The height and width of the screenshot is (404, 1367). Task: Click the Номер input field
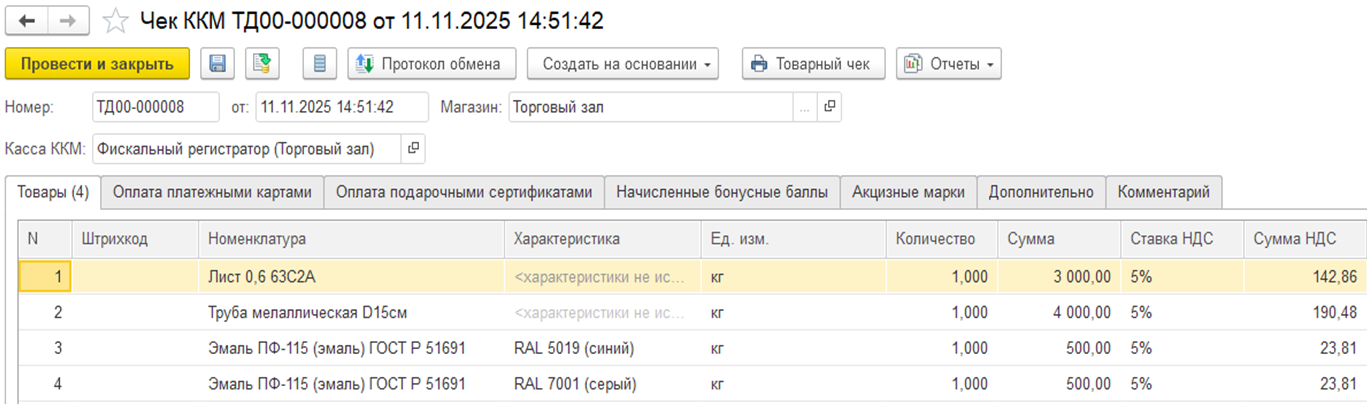click(x=154, y=107)
